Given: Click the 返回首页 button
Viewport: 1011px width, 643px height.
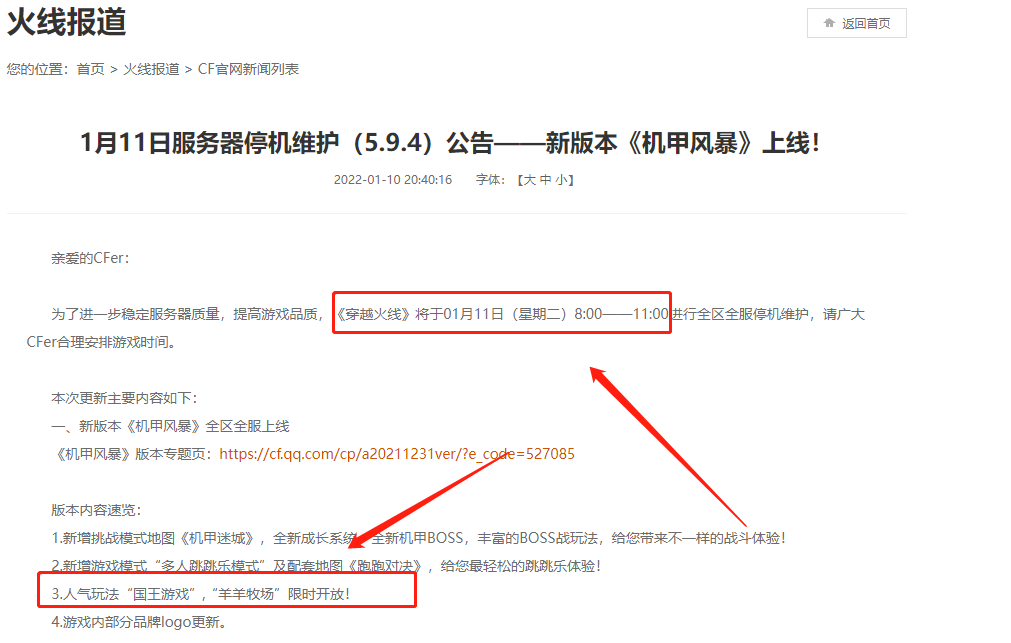Looking at the screenshot, I should (x=856, y=23).
